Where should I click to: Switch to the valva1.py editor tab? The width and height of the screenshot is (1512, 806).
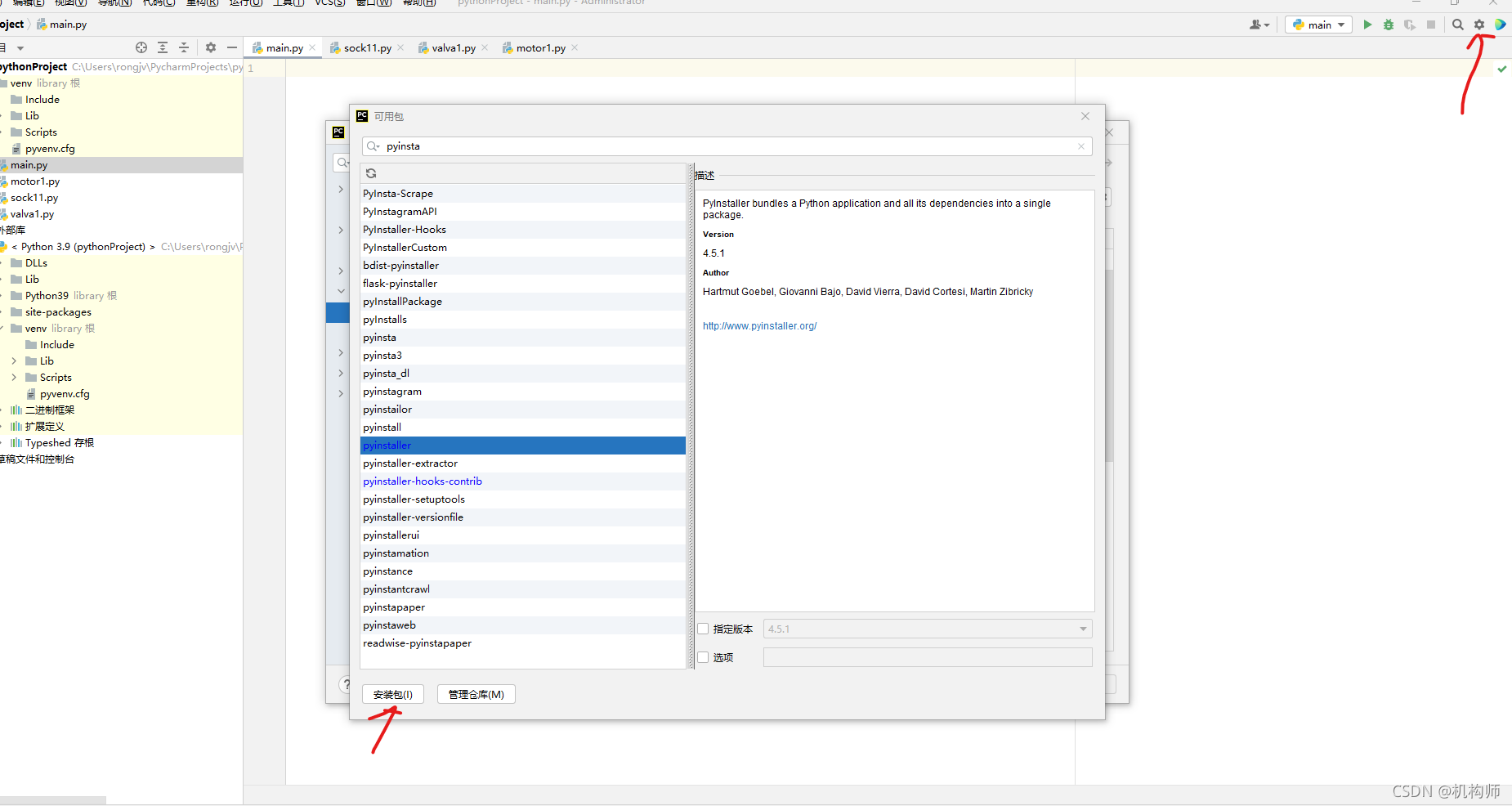coord(454,48)
